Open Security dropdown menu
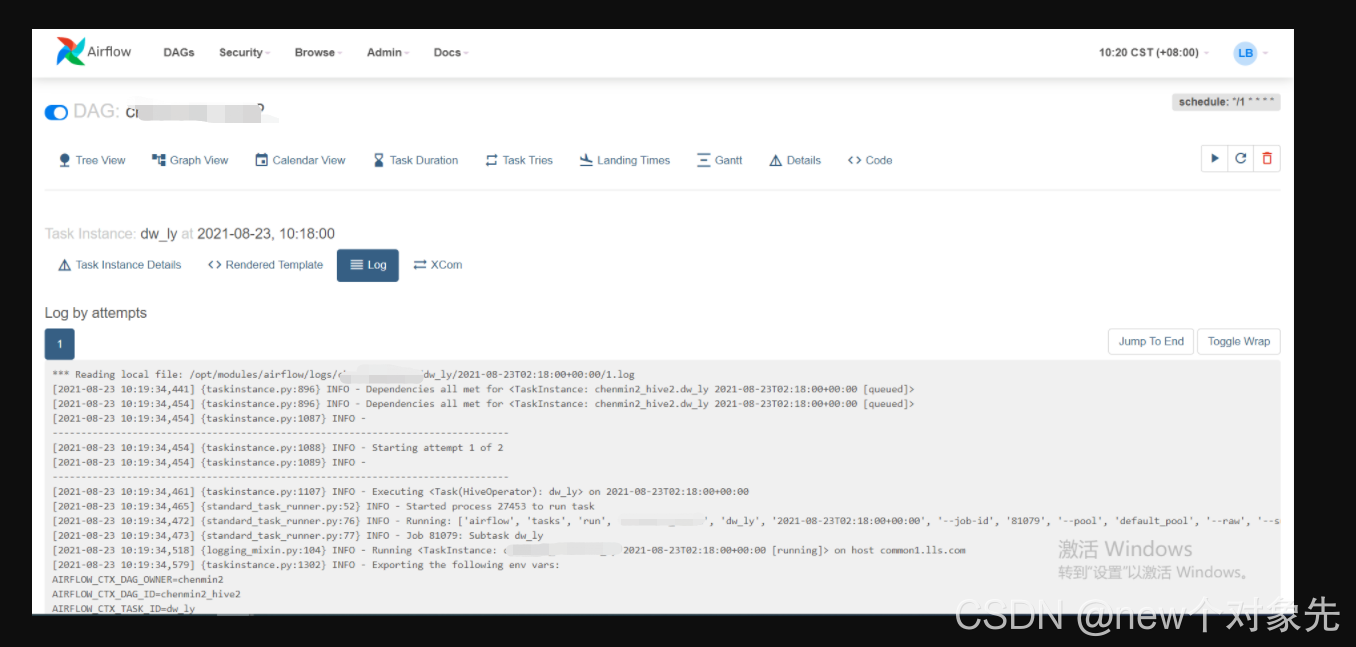This screenshot has width=1356, height=647. (x=244, y=53)
